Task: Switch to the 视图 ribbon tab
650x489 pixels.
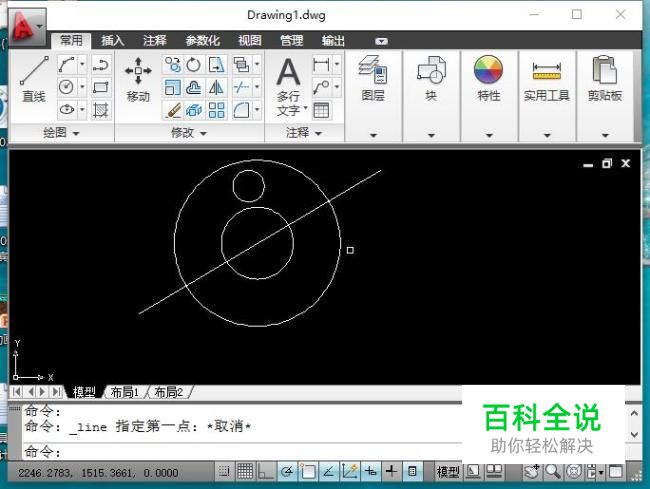Action: point(250,41)
